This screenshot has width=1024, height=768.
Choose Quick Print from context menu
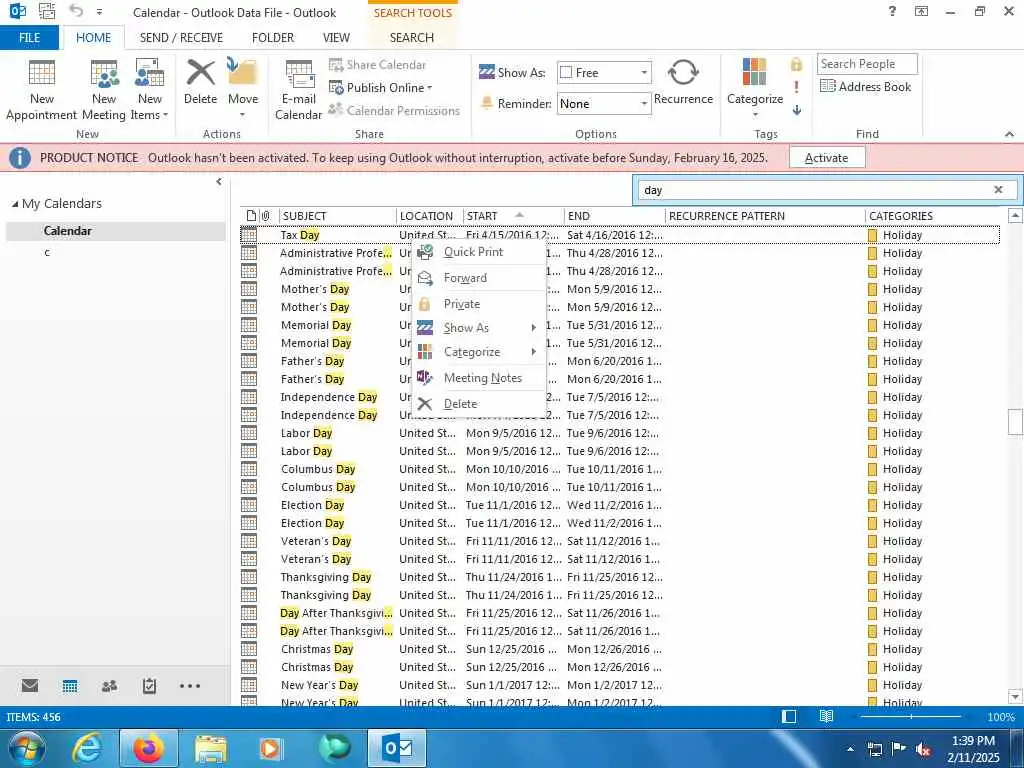pyautogui.click(x=479, y=252)
